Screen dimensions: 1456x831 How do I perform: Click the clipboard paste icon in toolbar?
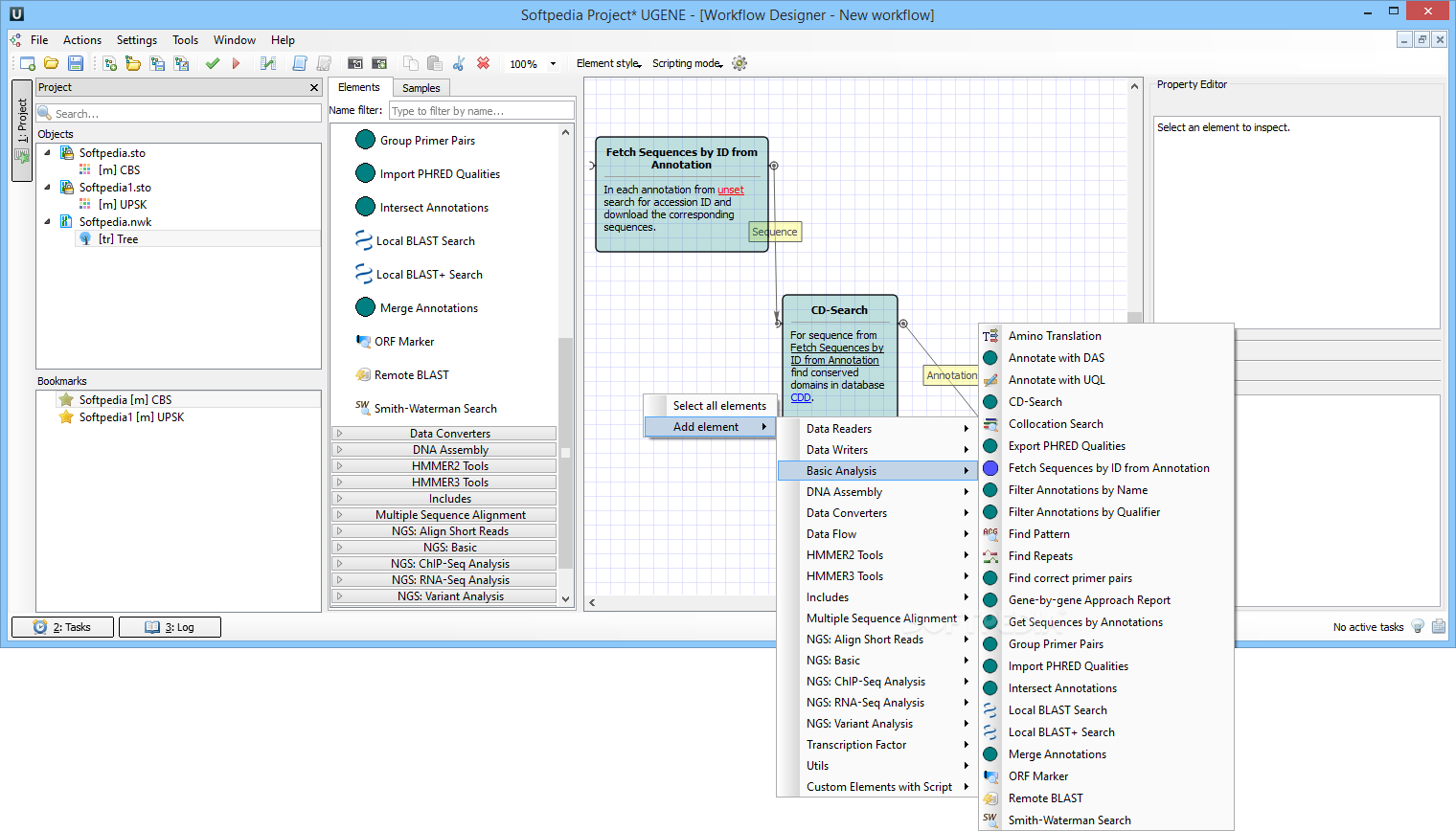click(x=435, y=63)
